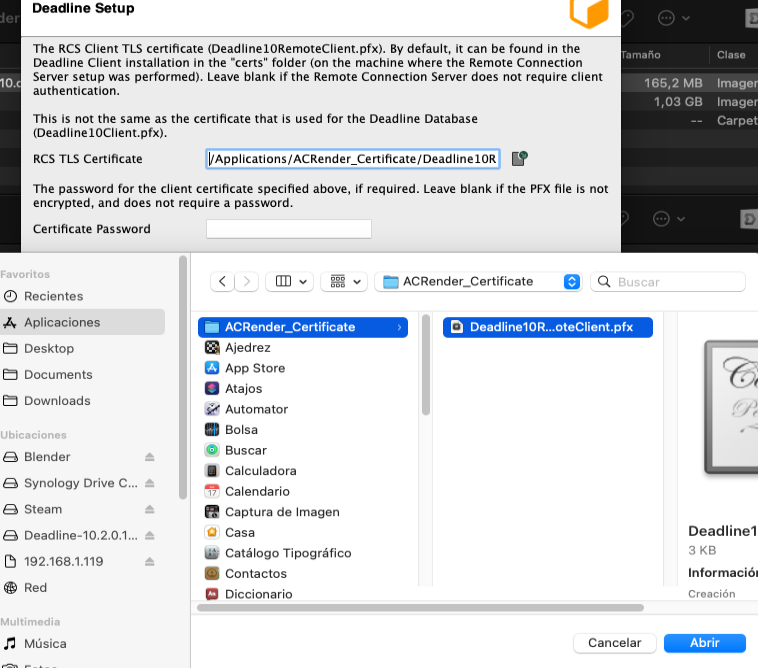Select 1,03 GB row in background Finder
The image size is (758, 668).
689,102
